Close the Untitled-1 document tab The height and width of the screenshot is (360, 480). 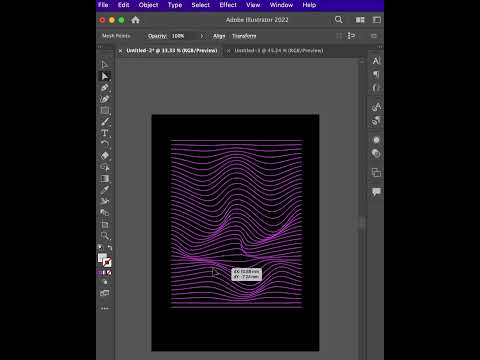click(228, 51)
